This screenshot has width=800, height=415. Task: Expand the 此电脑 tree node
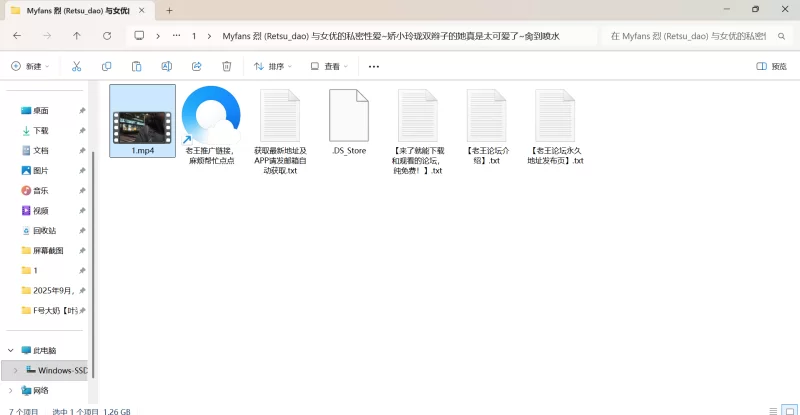(10, 351)
